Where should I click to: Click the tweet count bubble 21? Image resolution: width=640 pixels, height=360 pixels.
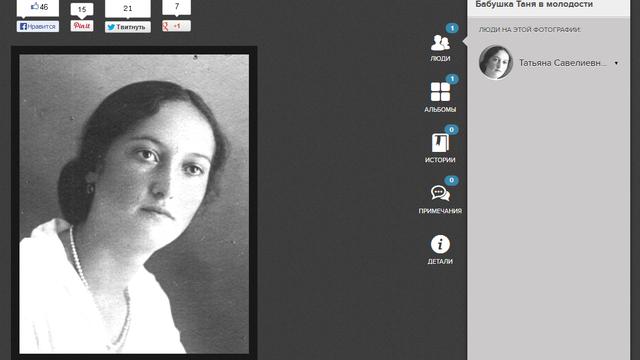click(128, 9)
